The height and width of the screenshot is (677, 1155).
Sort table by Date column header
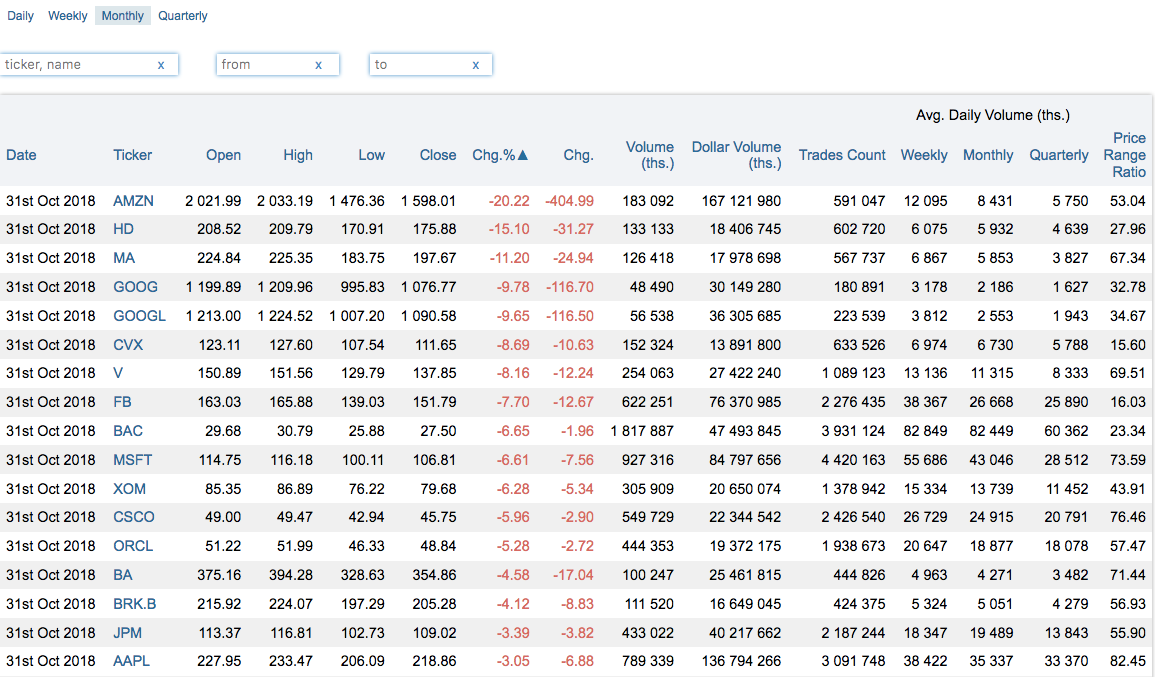tap(21, 155)
